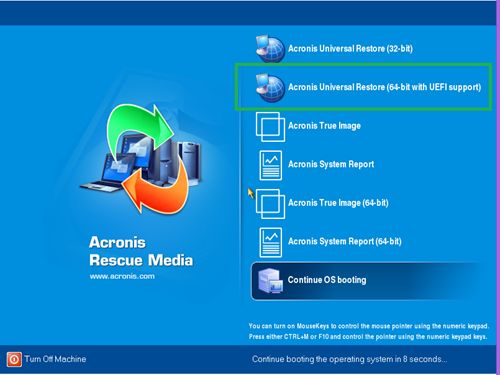Open Acronis True Image
The height and width of the screenshot is (375, 500).
click(324, 126)
